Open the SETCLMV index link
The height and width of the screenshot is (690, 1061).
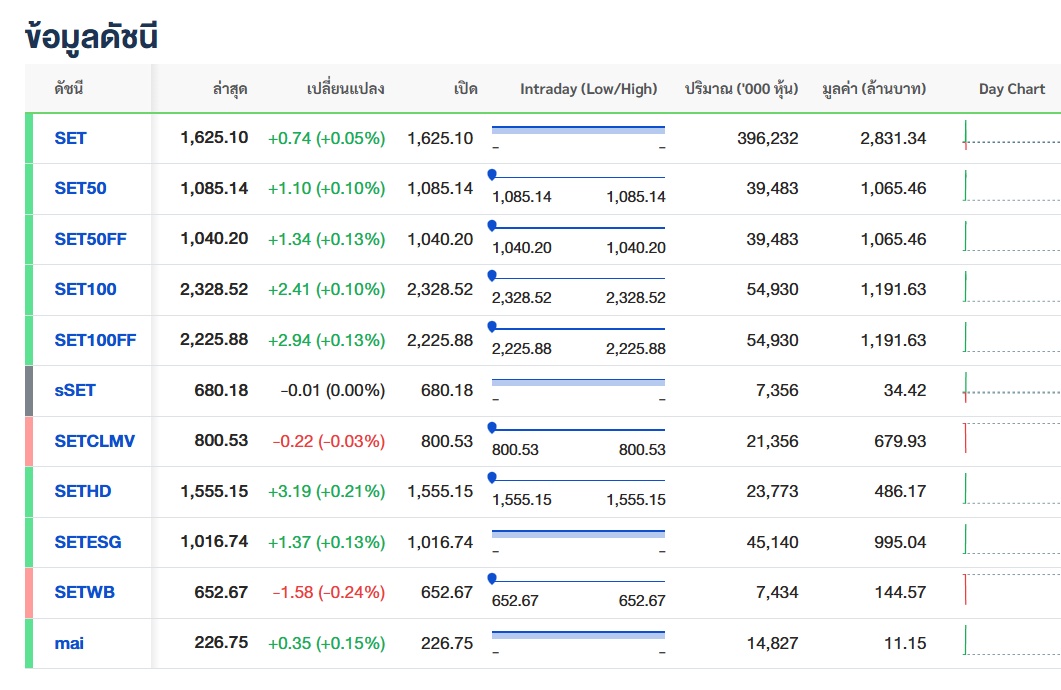coord(95,441)
